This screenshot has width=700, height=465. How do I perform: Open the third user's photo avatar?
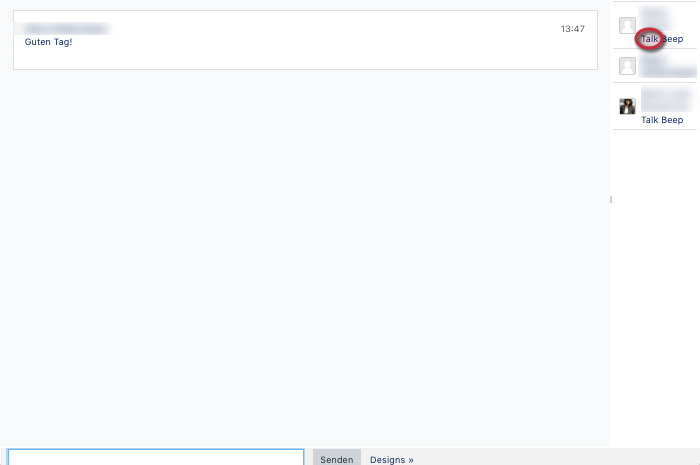(x=627, y=106)
